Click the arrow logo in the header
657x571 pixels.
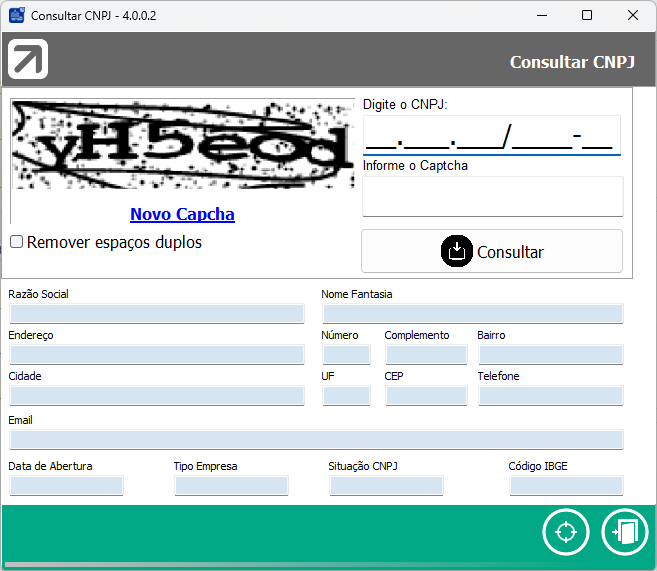(28, 60)
